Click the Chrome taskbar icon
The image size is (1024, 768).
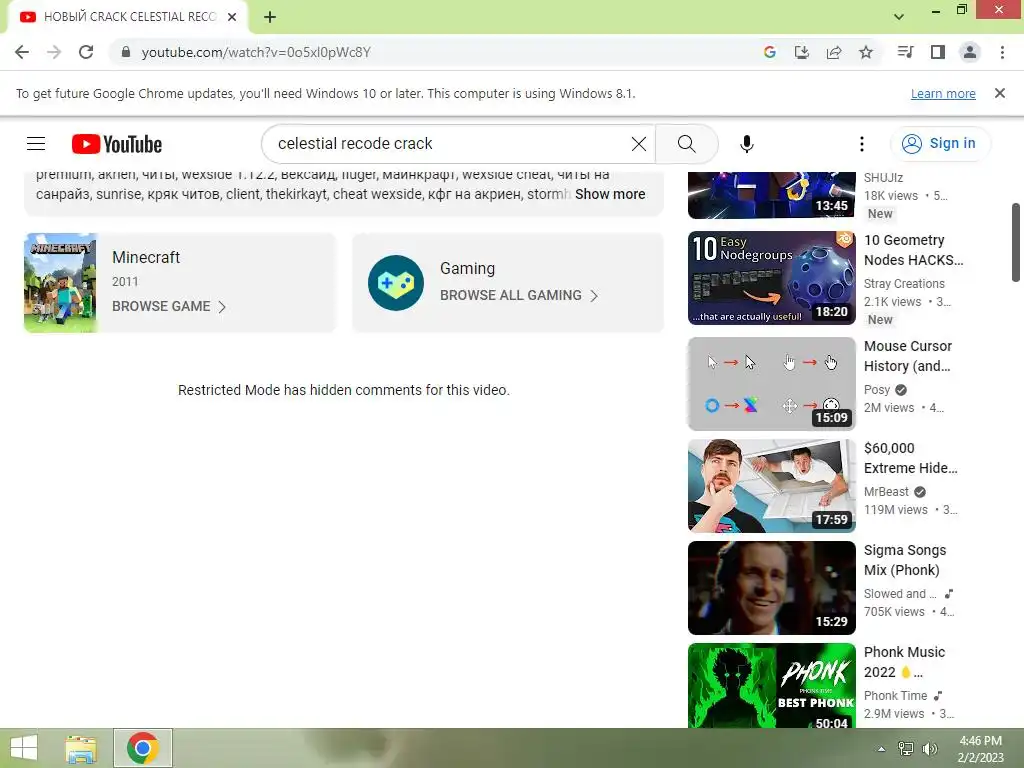tap(143, 748)
